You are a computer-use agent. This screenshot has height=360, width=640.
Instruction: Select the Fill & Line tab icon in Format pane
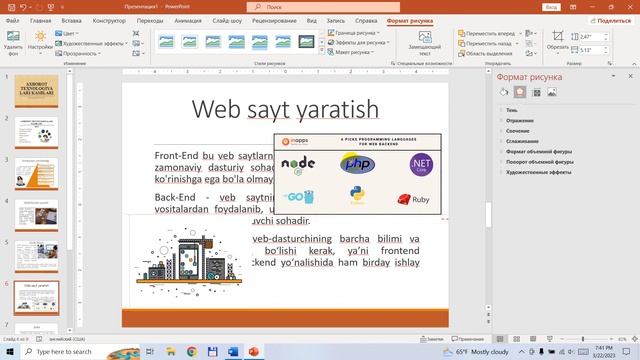pos(504,92)
